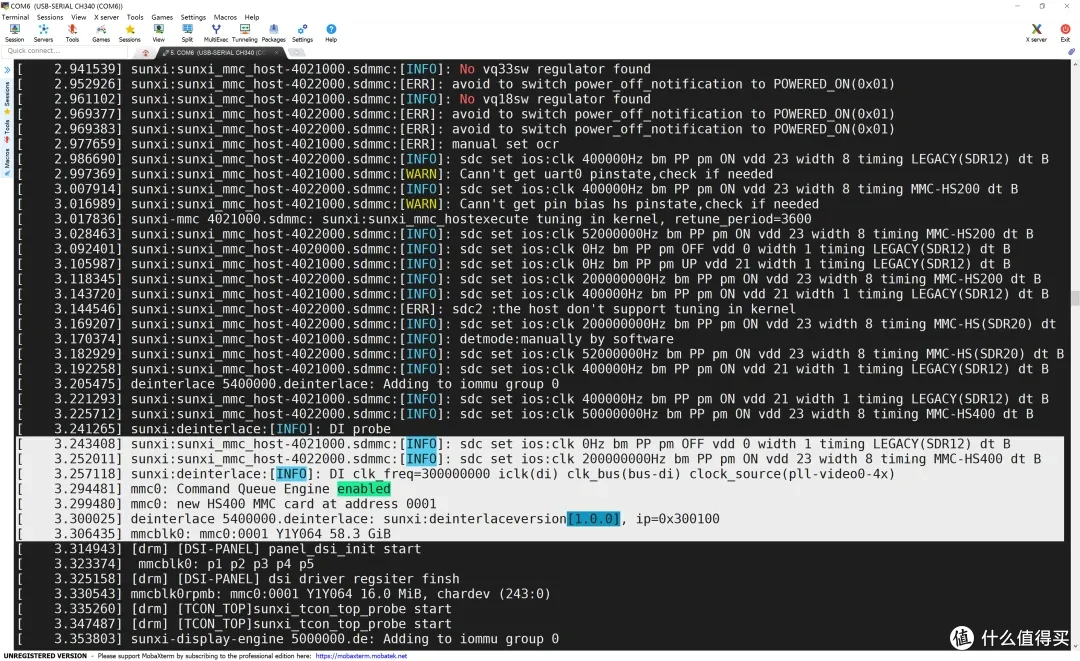Open the View menu in menu bar
Image resolution: width=1080 pixels, height=661 pixels.
tap(79, 17)
